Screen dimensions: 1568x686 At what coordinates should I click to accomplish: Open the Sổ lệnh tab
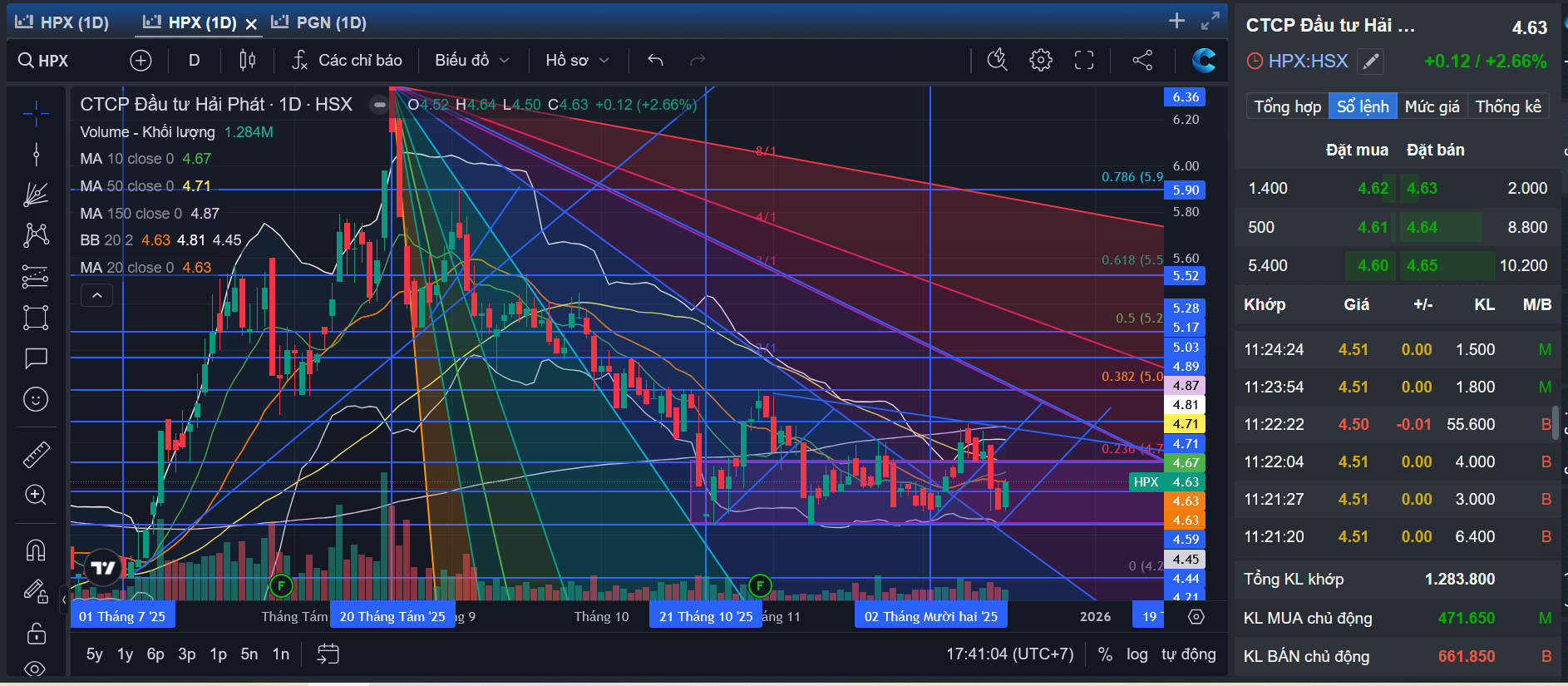(1363, 106)
